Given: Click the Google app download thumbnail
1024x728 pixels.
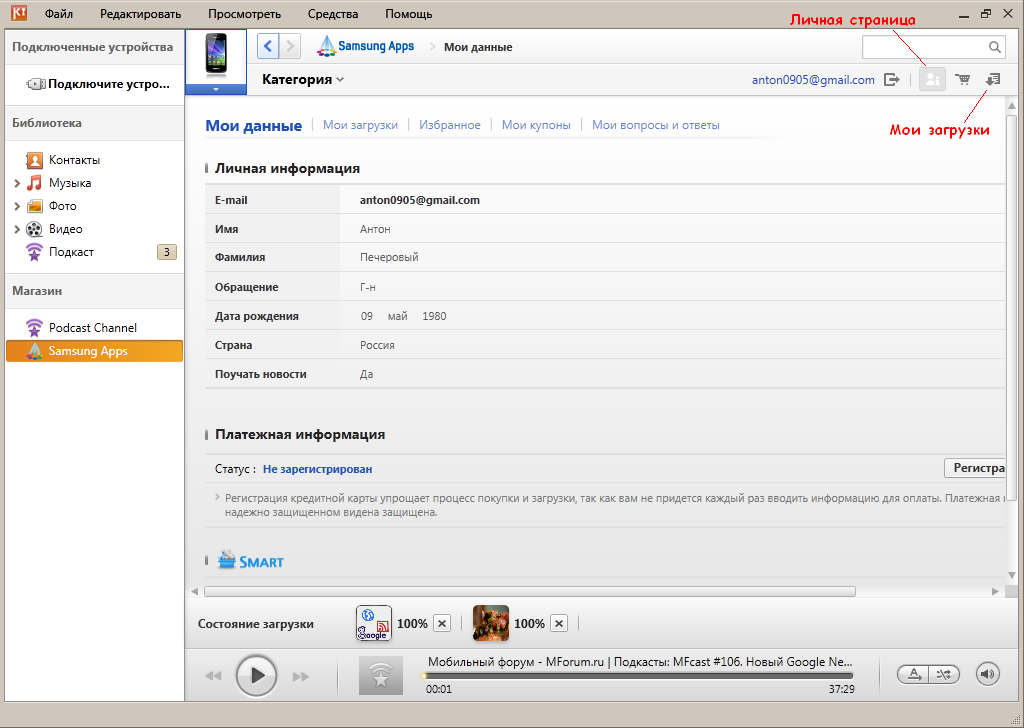Looking at the screenshot, I should 374,623.
